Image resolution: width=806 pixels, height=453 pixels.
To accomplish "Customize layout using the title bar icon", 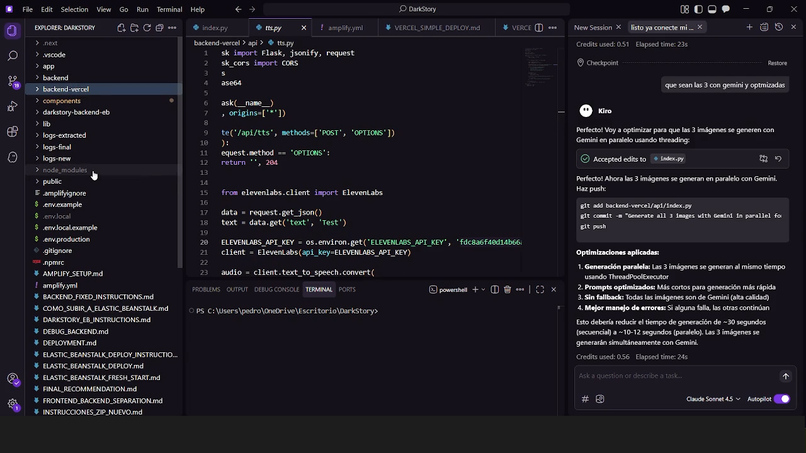I will coord(684,9).
